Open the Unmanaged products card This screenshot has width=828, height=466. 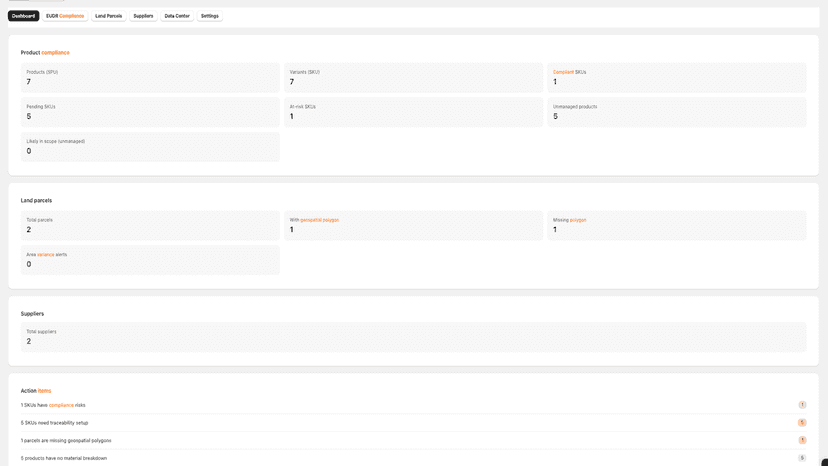676,112
